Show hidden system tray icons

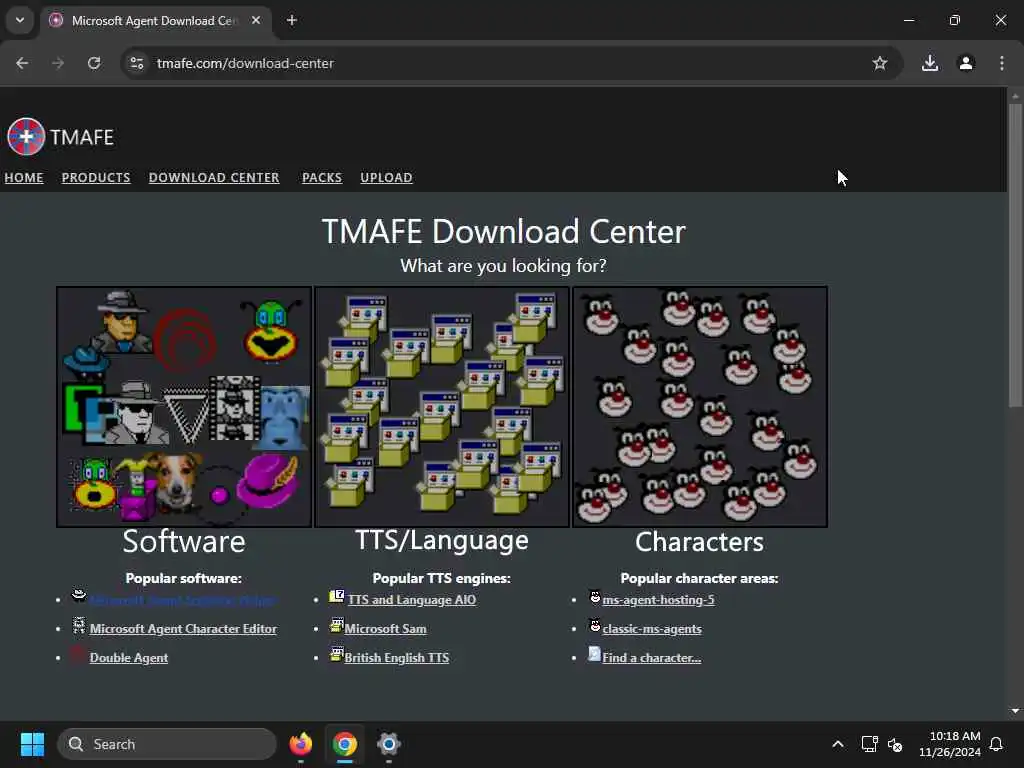[x=838, y=744]
